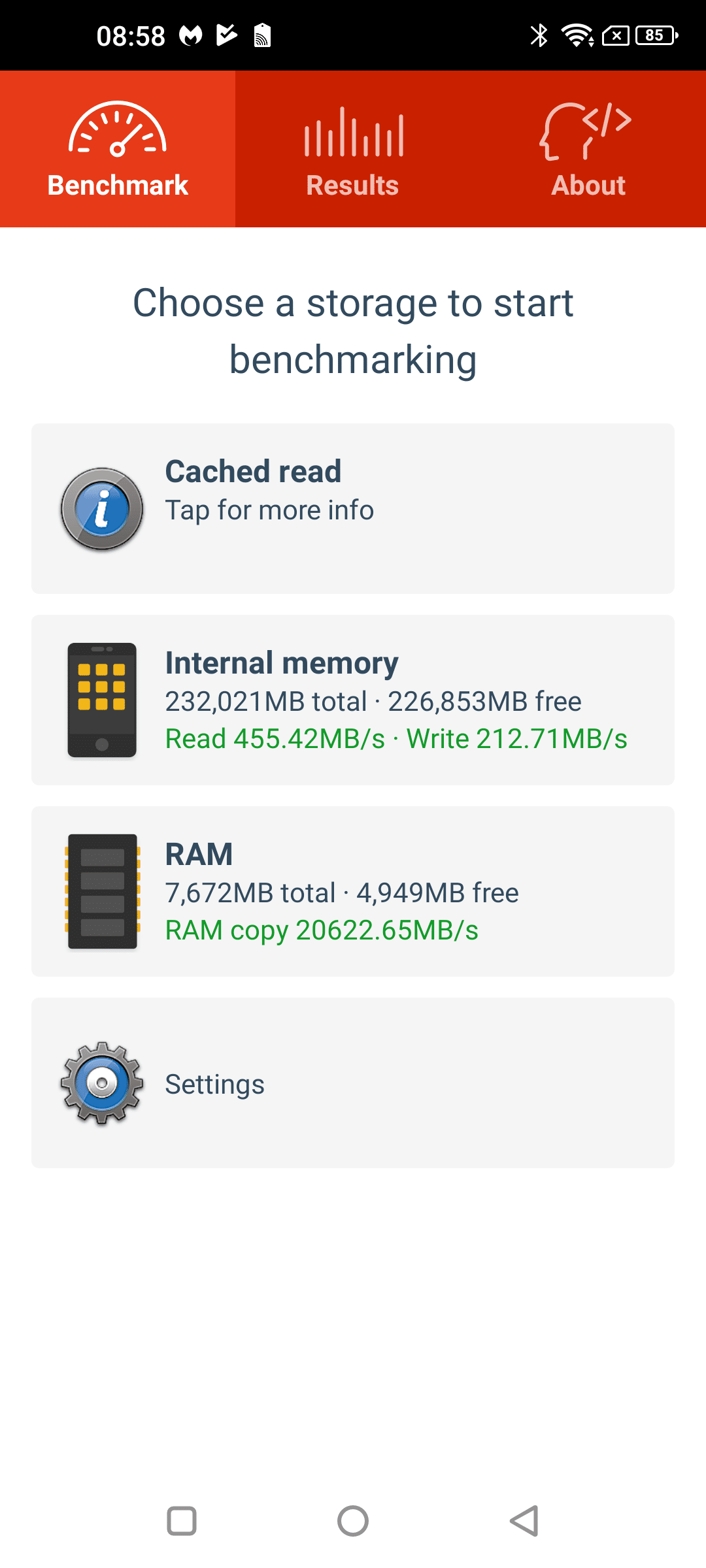Tap the Read 455.42MB/s result text
The image size is (706, 1568).
click(275, 739)
